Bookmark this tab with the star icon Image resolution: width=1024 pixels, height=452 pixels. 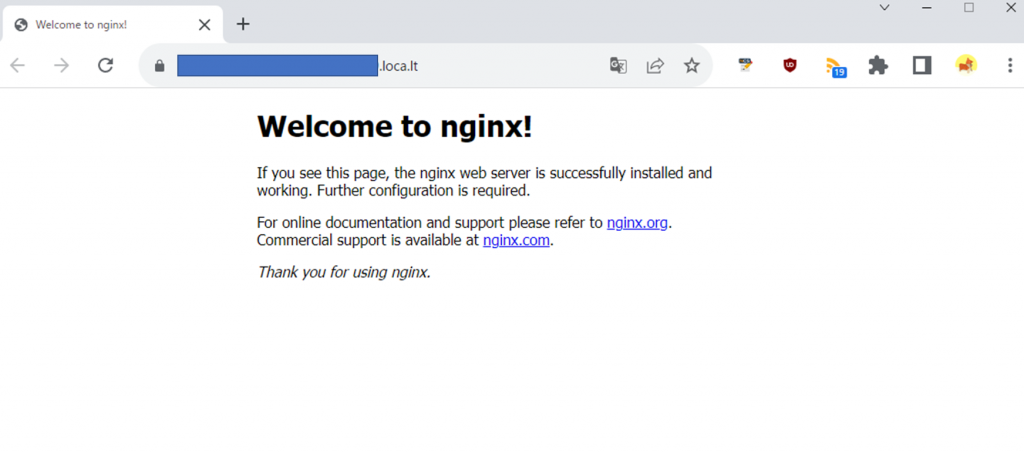[x=692, y=65]
